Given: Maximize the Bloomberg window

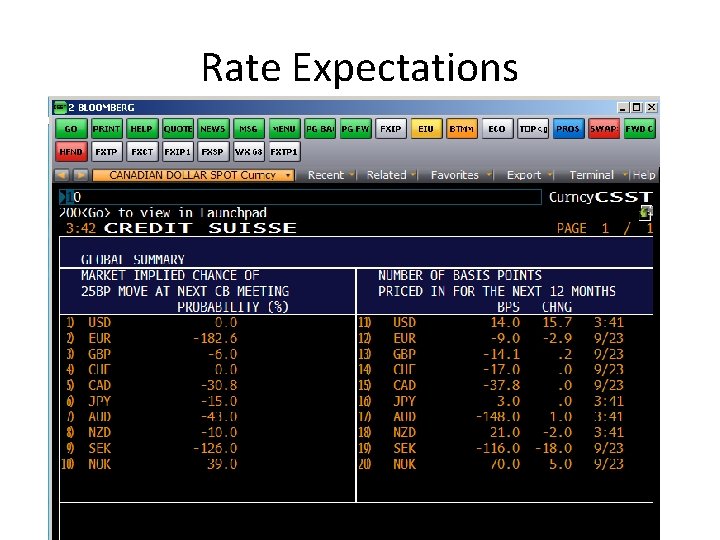Looking at the screenshot, I should (637, 107).
